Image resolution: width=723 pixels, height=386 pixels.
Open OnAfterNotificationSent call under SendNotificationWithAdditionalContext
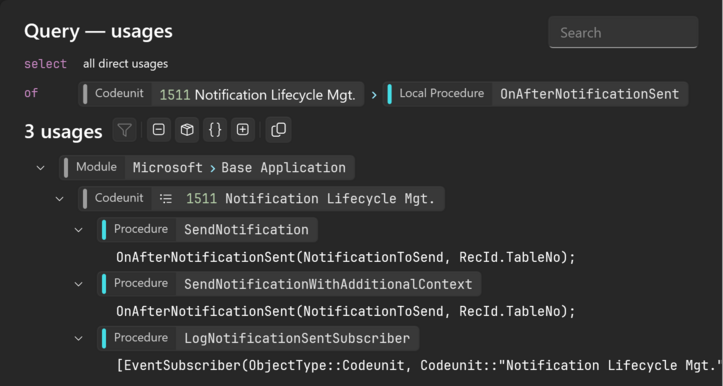pos(346,311)
